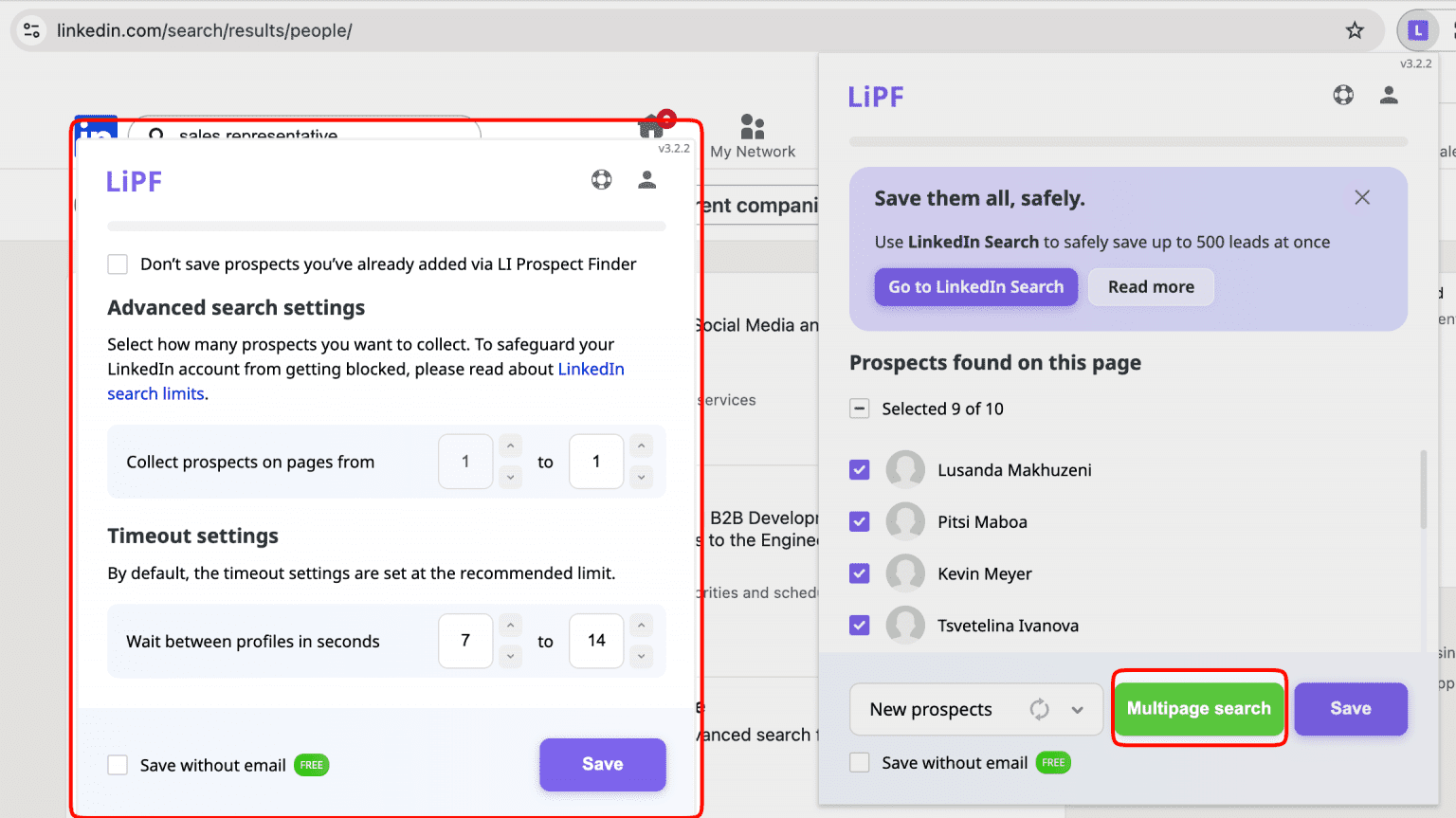Decrease the maximum wait seconds stepper

tap(642, 656)
